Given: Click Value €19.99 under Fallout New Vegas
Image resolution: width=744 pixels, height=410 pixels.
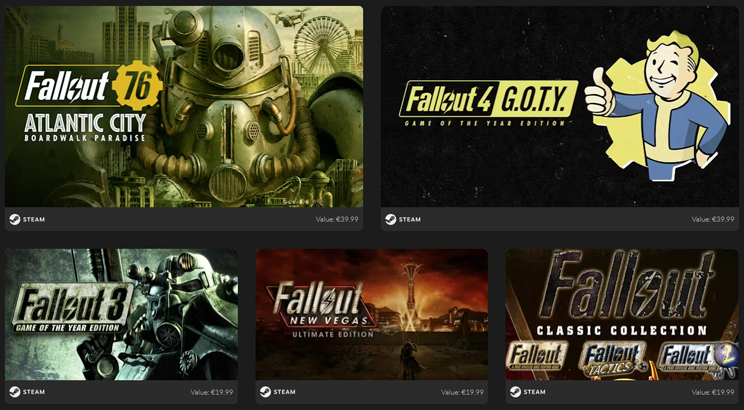Looking at the screenshot, I should click(462, 392).
